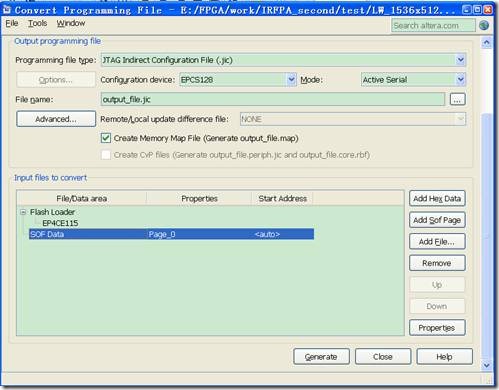Click the Add Hex Data button
499x390 pixels.
click(437, 199)
